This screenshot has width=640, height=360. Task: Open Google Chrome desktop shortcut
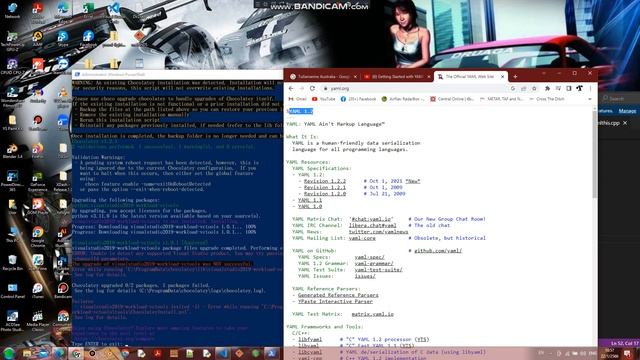click(x=38, y=236)
